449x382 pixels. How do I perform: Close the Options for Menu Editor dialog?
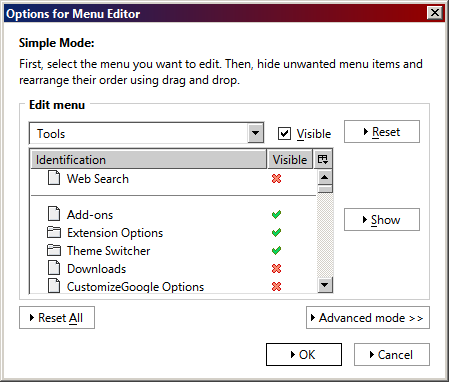435,13
